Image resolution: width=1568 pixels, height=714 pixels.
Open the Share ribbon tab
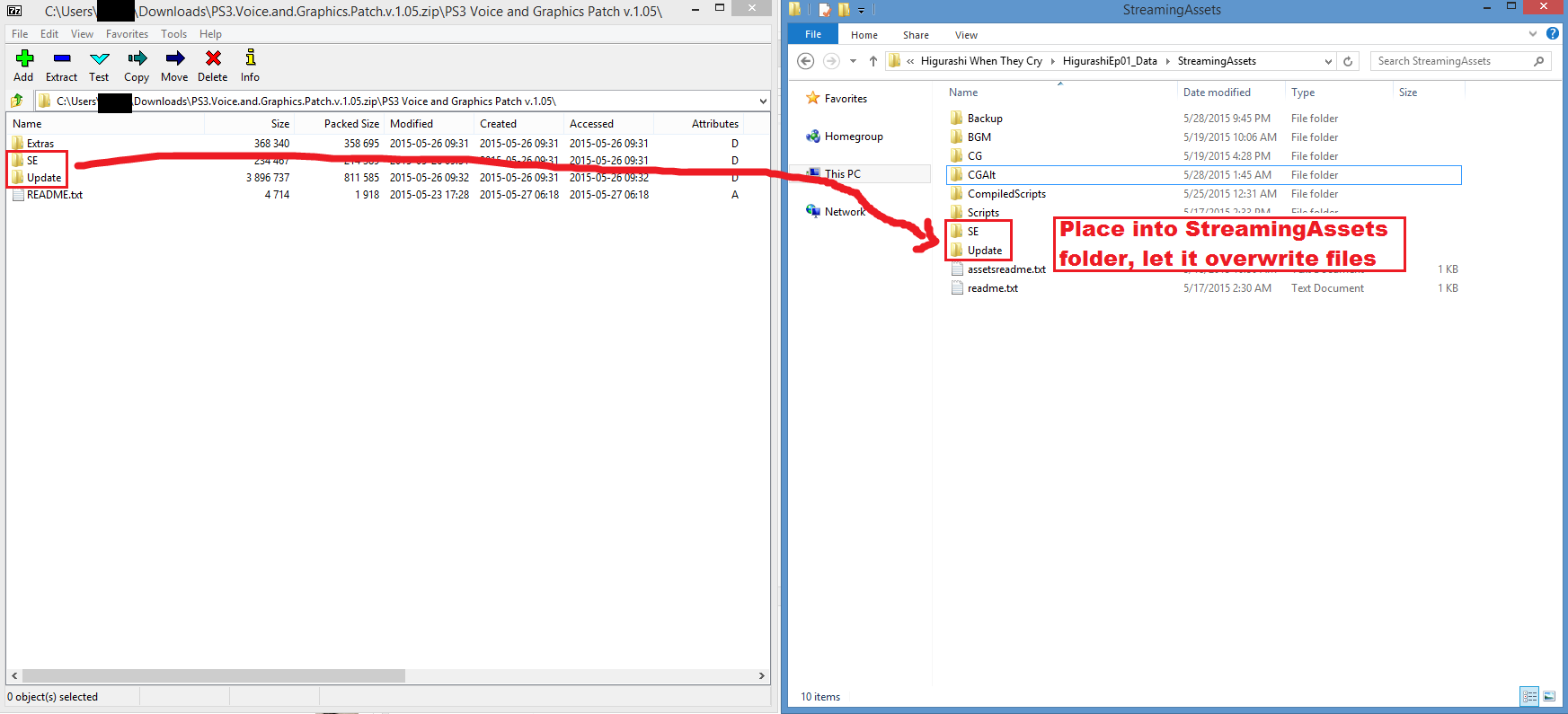pyautogui.click(x=916, y=35)
